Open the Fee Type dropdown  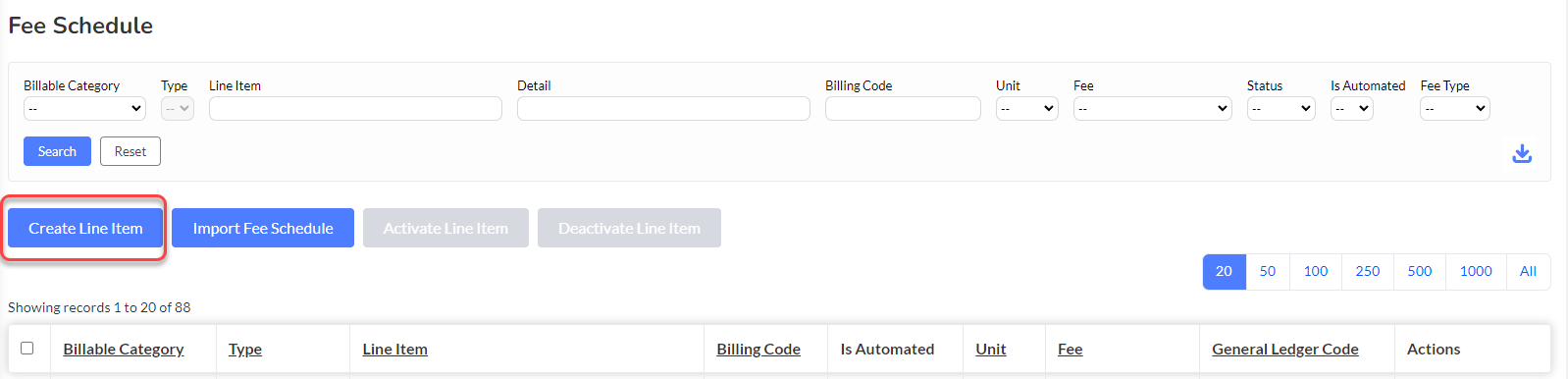click(1454, 108)
